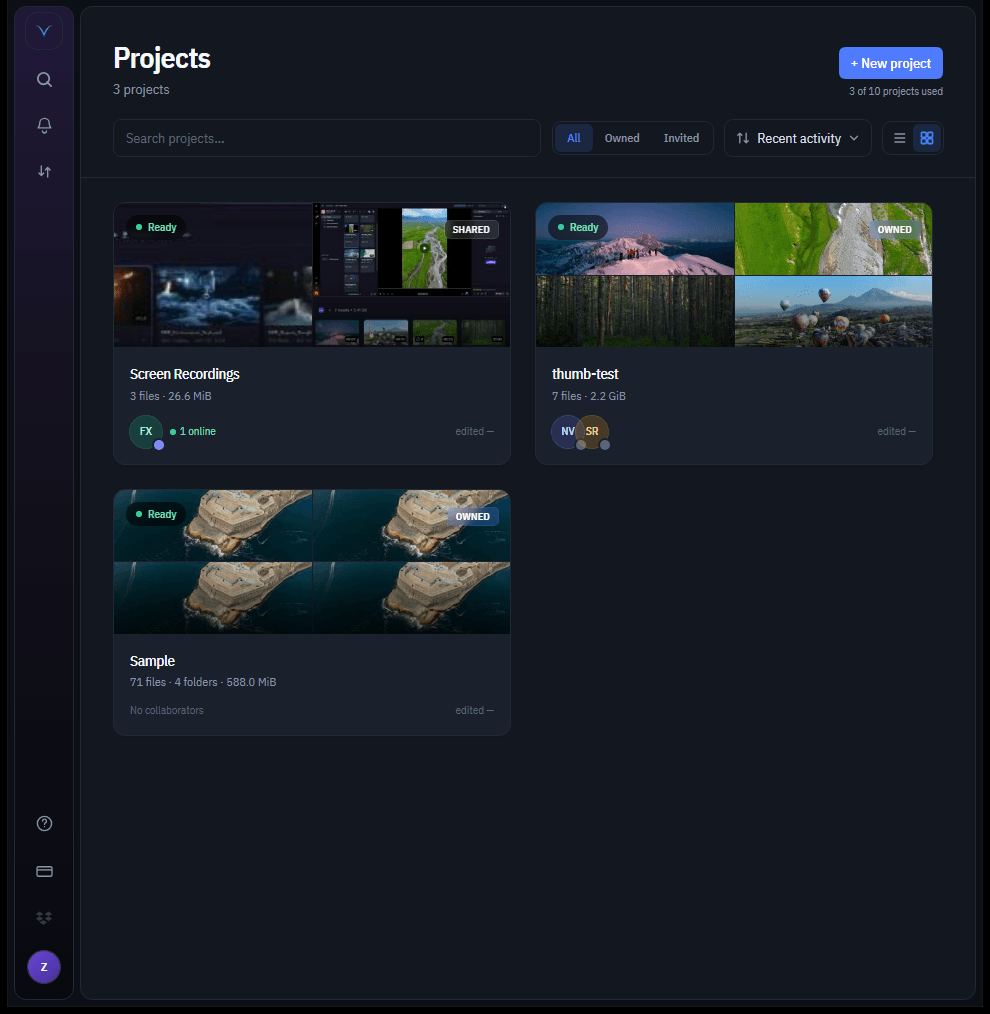Viewport: 990px width, 1014px height.
Task: Click Ready status on Sample card
Action: coord(156,514)
